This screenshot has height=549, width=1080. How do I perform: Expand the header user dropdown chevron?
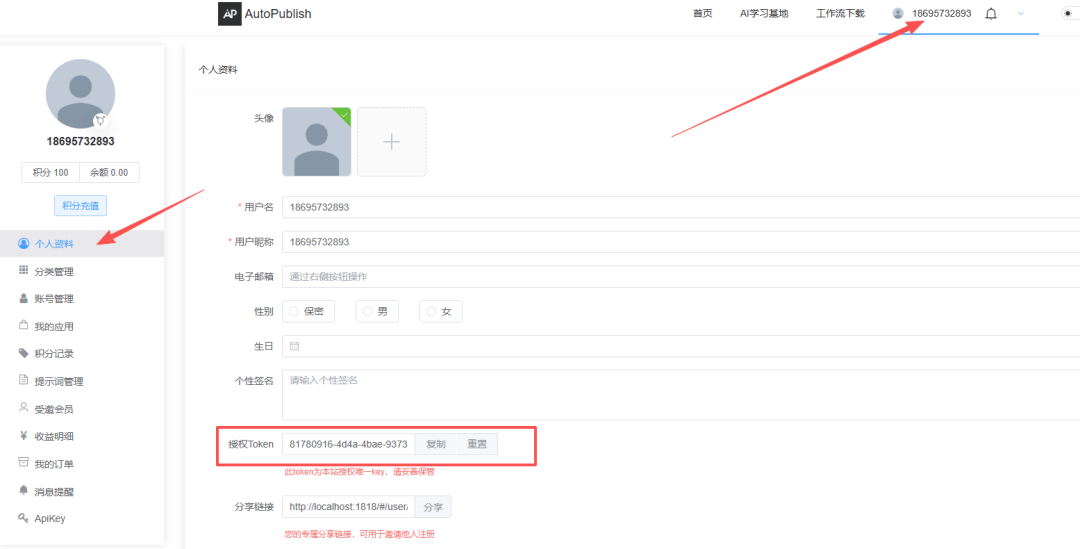tap(1021, 13)
